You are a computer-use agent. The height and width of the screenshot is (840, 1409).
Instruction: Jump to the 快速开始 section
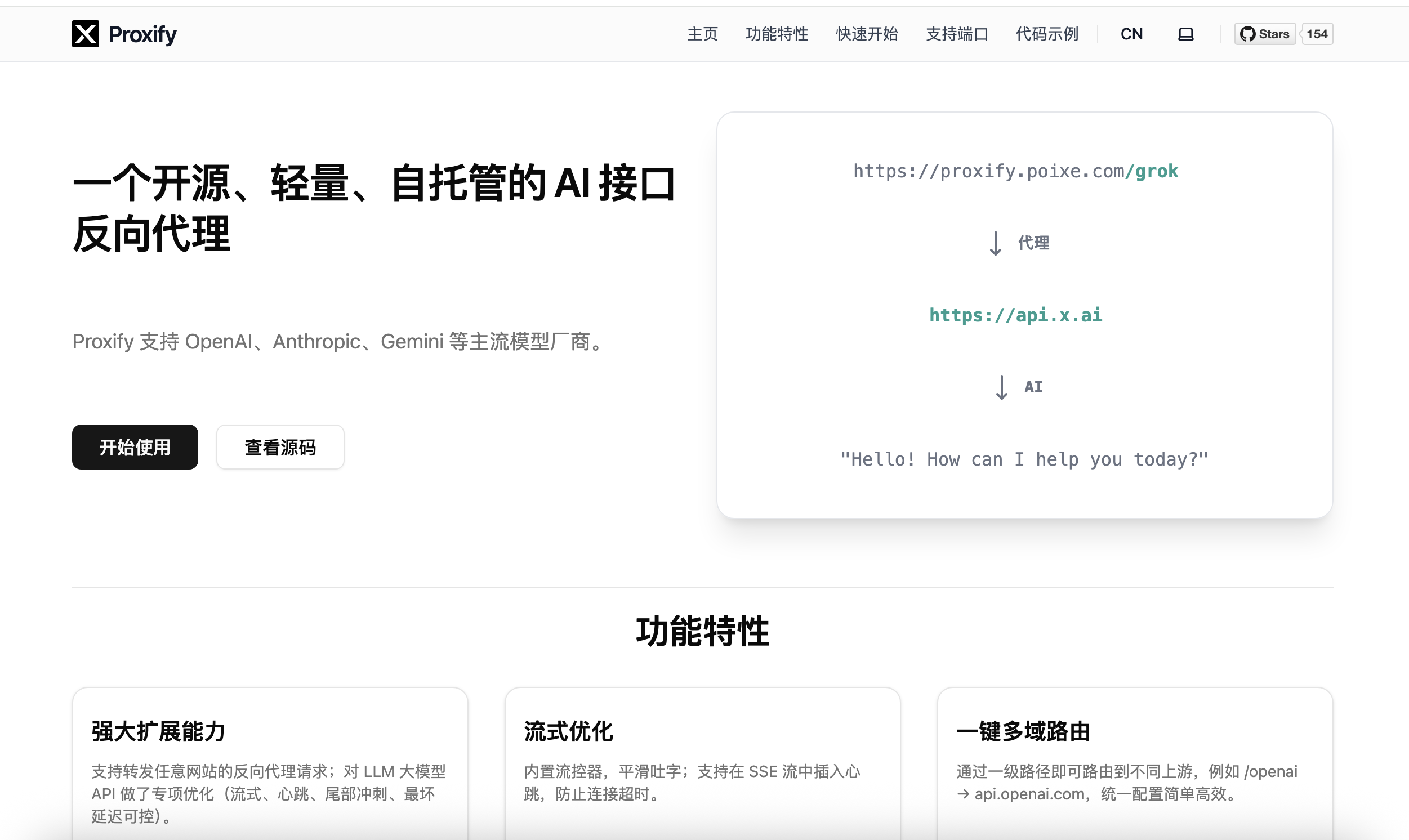point(867,34)
